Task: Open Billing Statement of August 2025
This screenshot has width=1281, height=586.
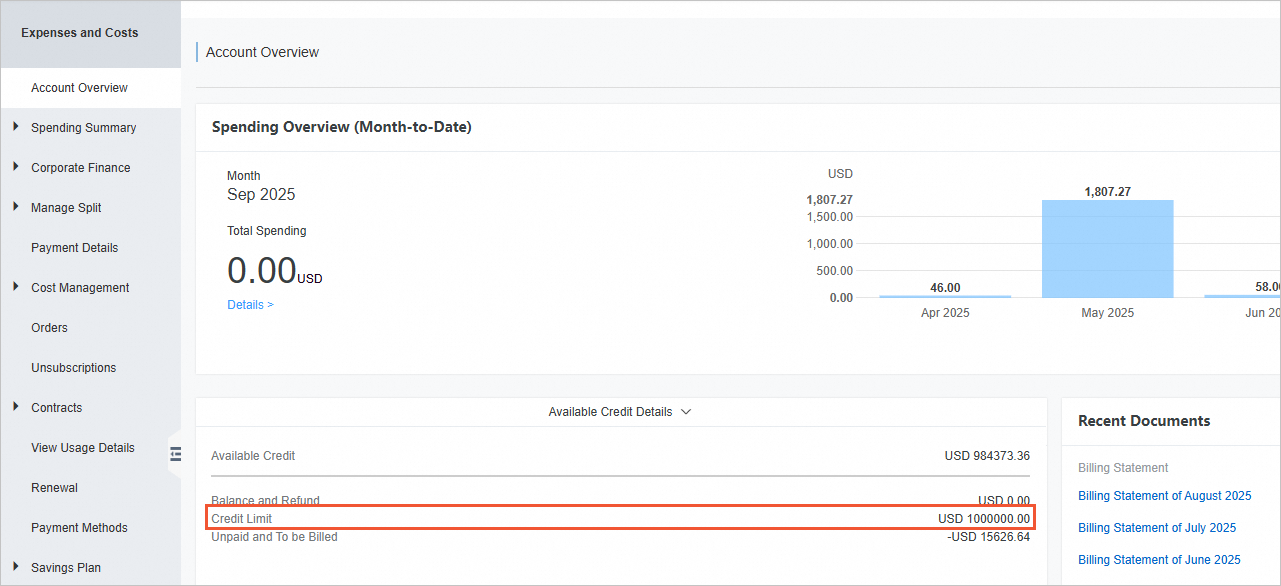Action: [1164, 496]
